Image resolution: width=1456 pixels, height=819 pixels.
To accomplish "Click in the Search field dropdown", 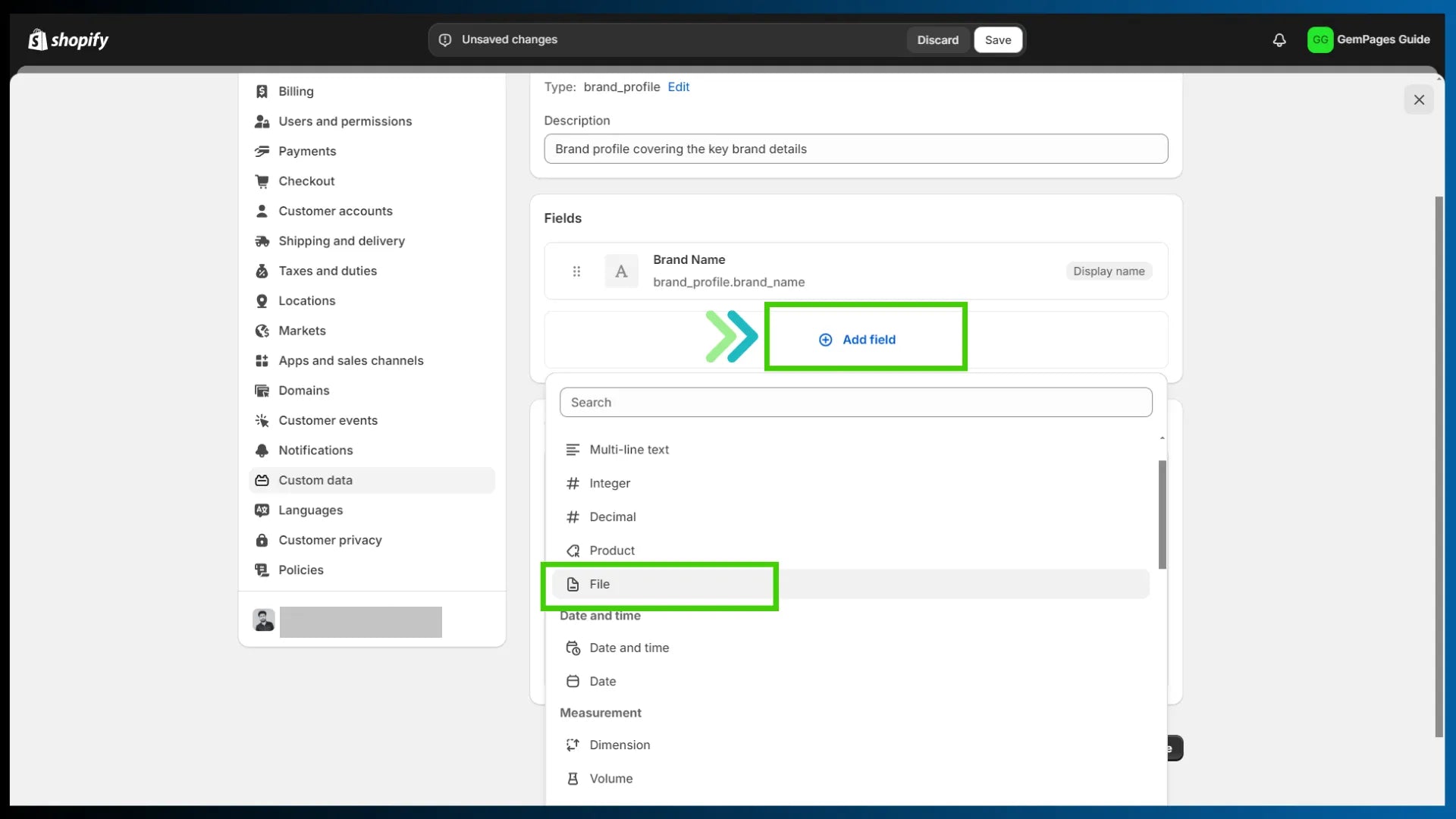I will click(x=856, y=402).
